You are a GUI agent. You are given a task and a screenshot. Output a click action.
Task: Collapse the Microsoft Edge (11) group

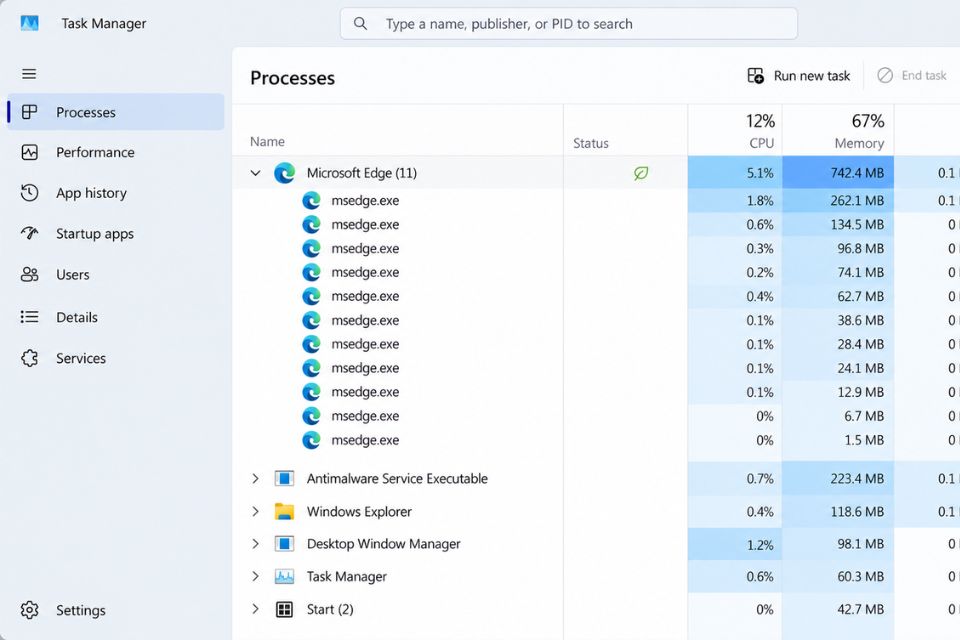coord(255,173)
